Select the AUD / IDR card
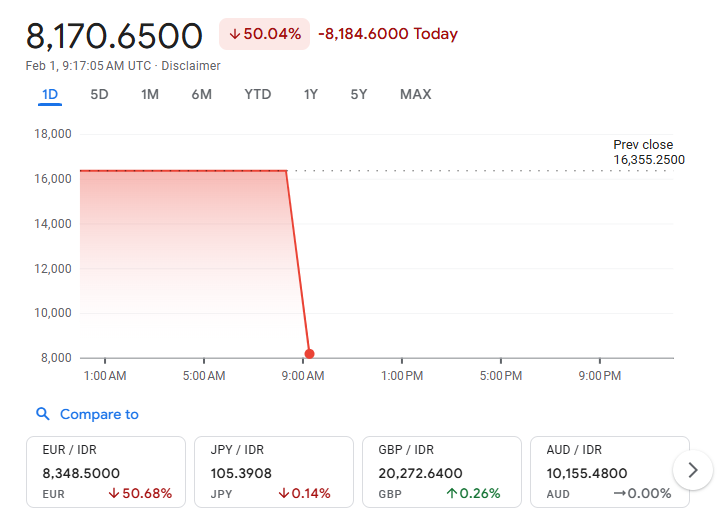Viewport: 725px width, 509px height. [608, 471]
